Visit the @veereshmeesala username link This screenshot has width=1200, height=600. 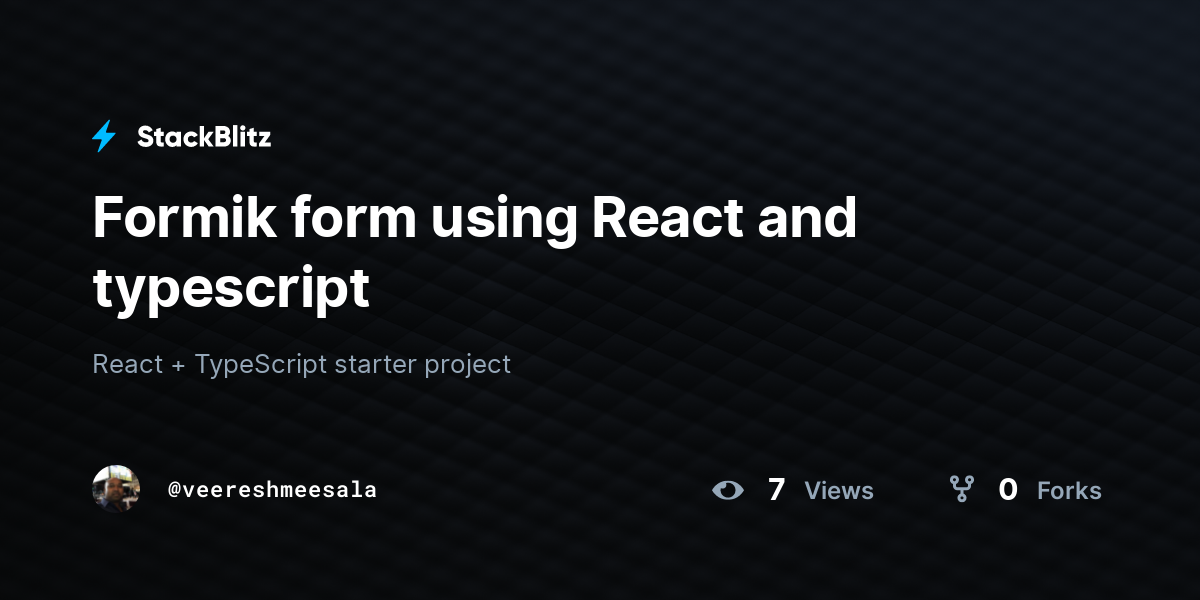272,490
